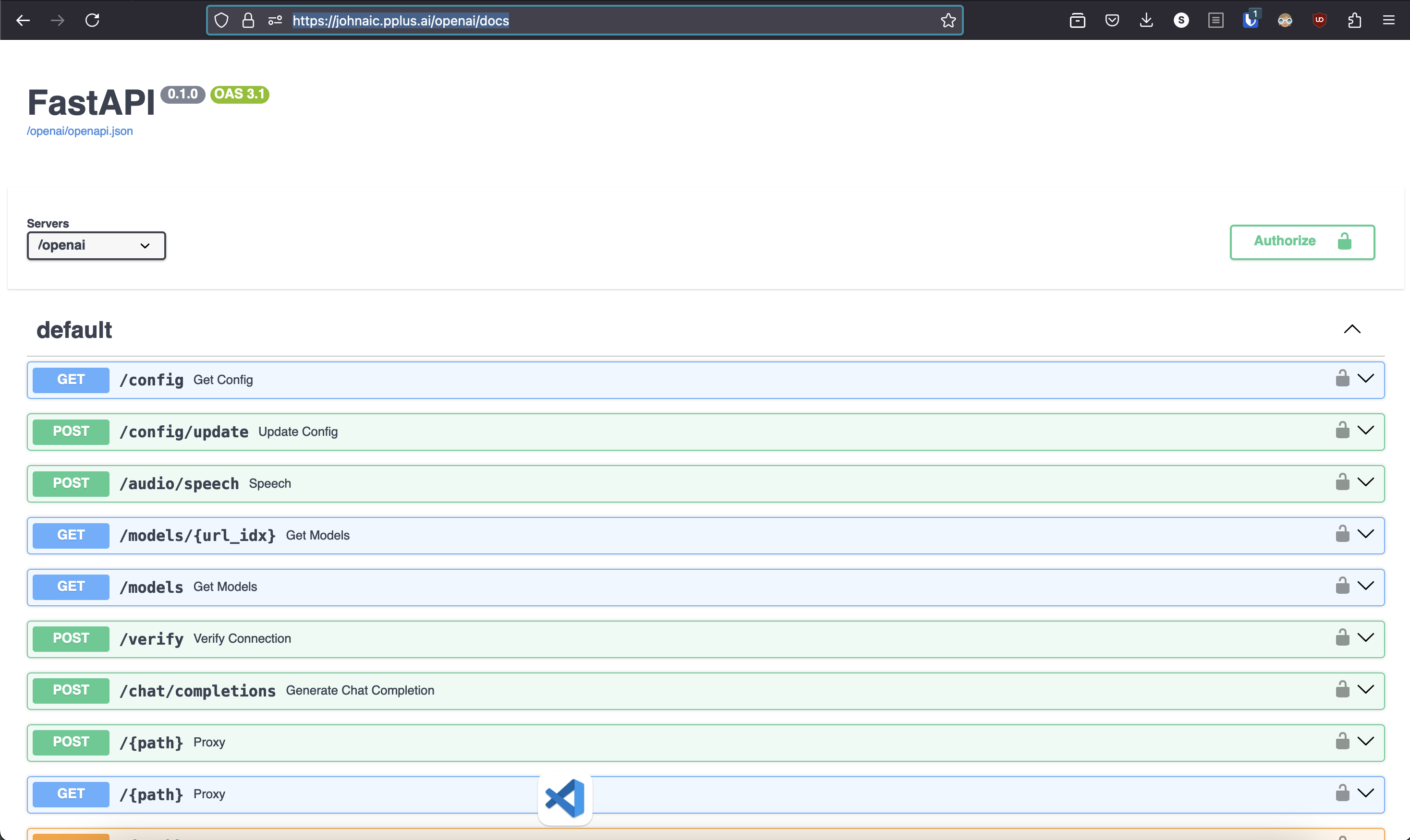Open the Bitwarden extension icon
The height and width of the screenshot is (840, 1410).
[x=1250, y=20]
